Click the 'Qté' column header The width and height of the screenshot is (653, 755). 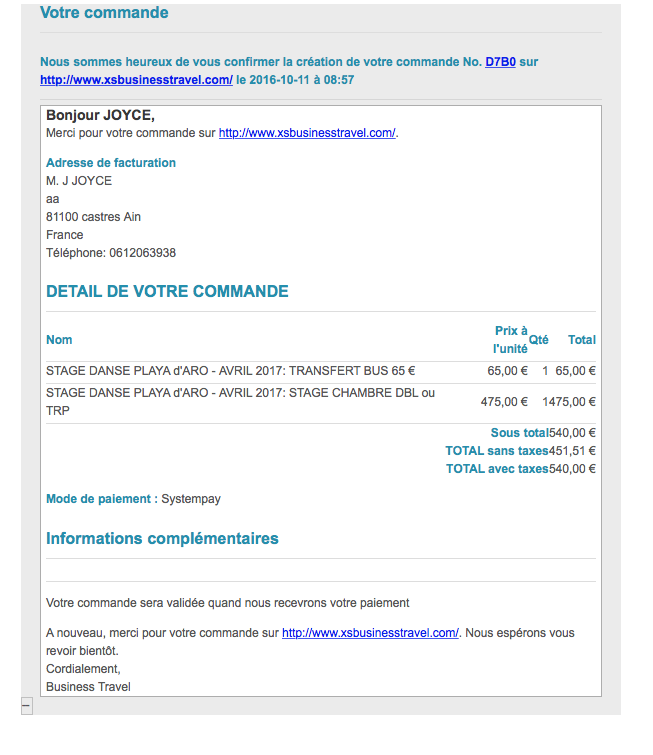[x=538, y=340]
